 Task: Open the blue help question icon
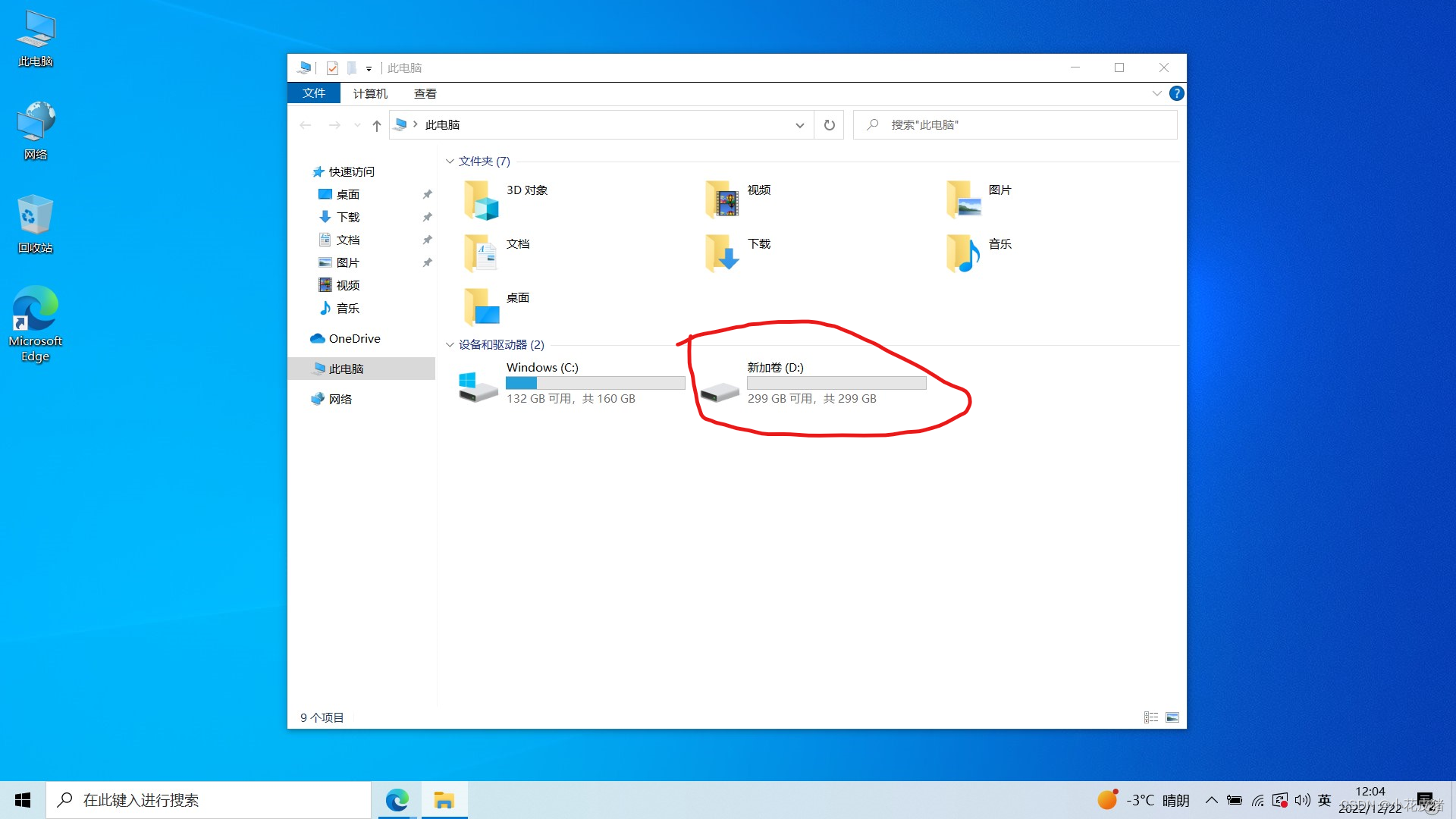coord(1176,93)
